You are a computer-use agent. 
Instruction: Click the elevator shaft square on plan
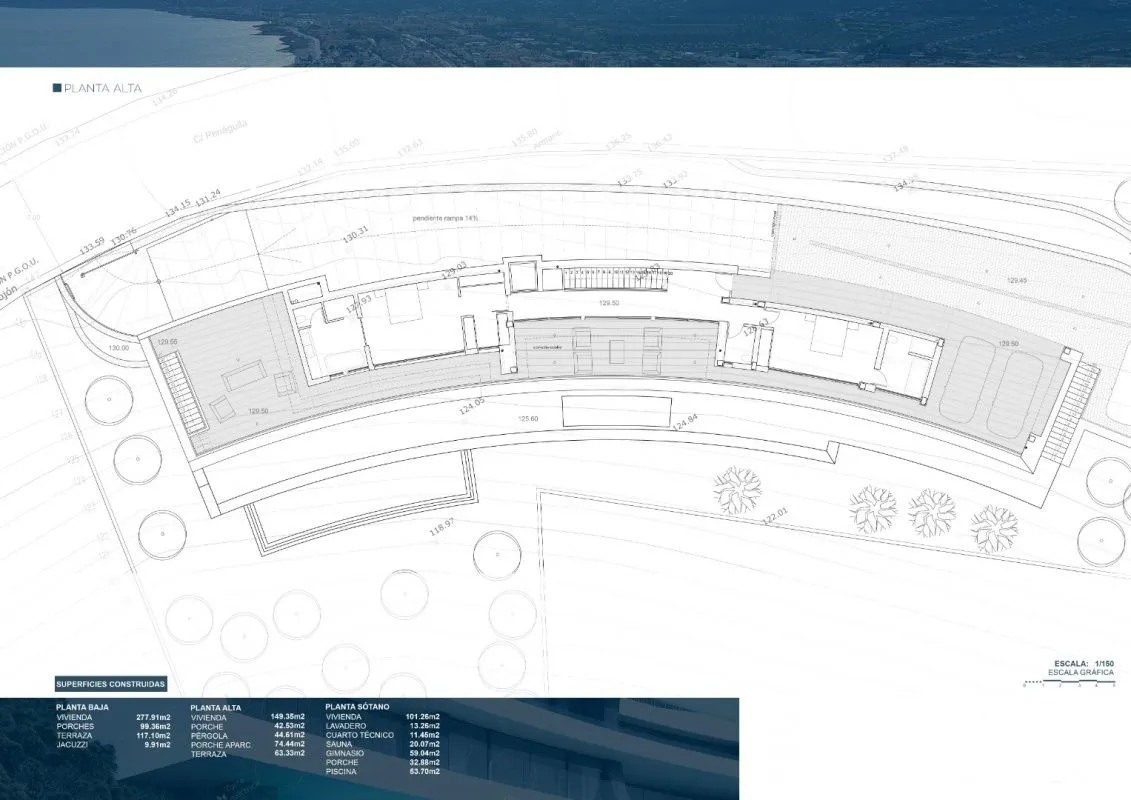[521, 276]
